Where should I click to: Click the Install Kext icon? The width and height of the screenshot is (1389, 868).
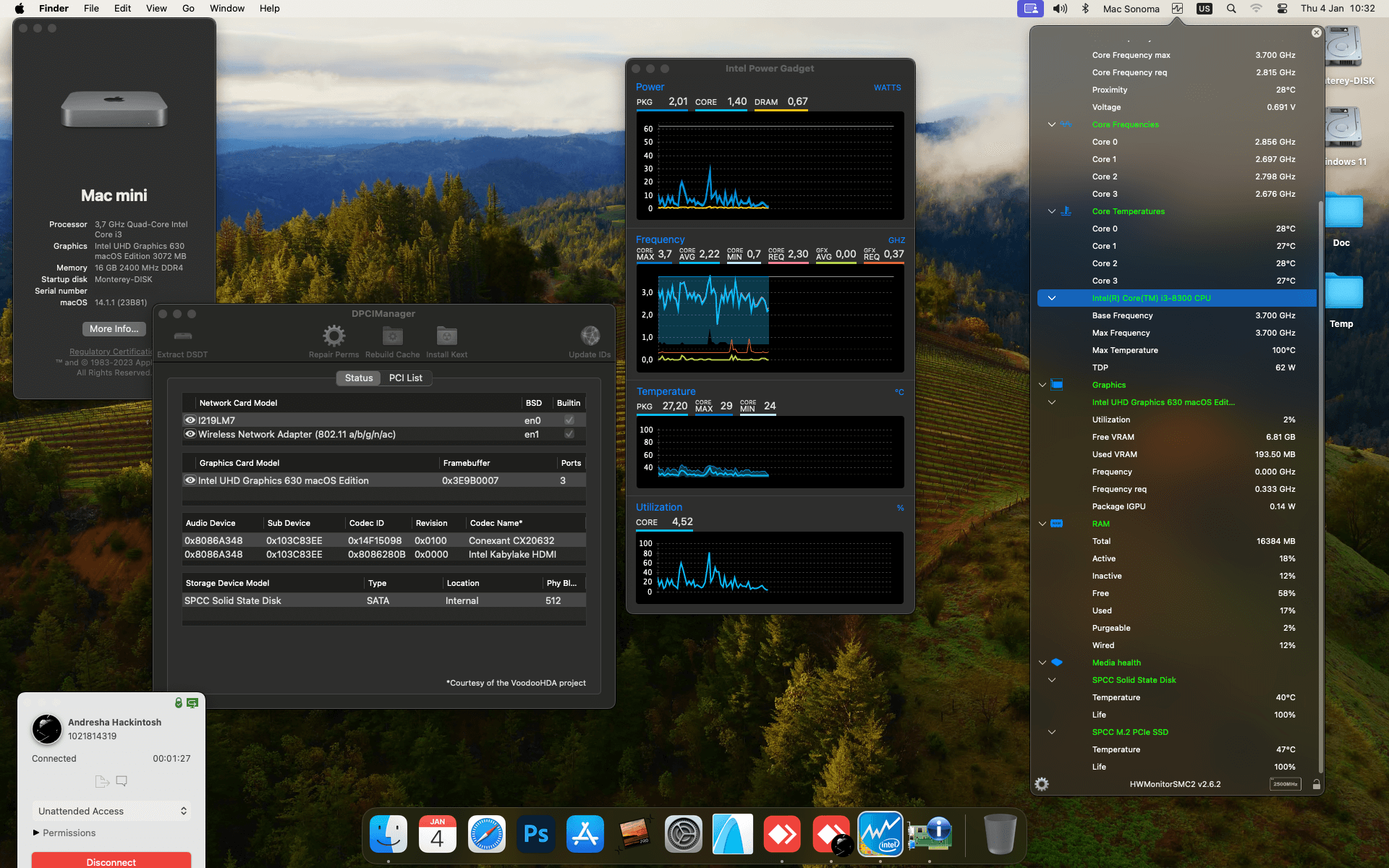(x=446, y=336)
